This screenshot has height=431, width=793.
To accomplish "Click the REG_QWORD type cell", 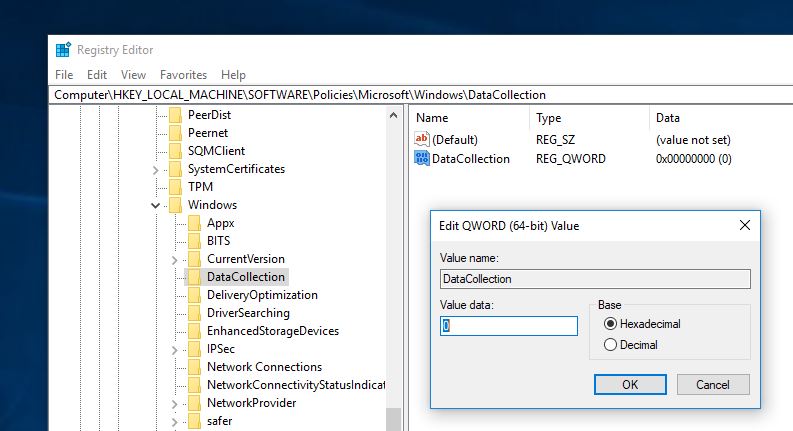I will 570,159.
